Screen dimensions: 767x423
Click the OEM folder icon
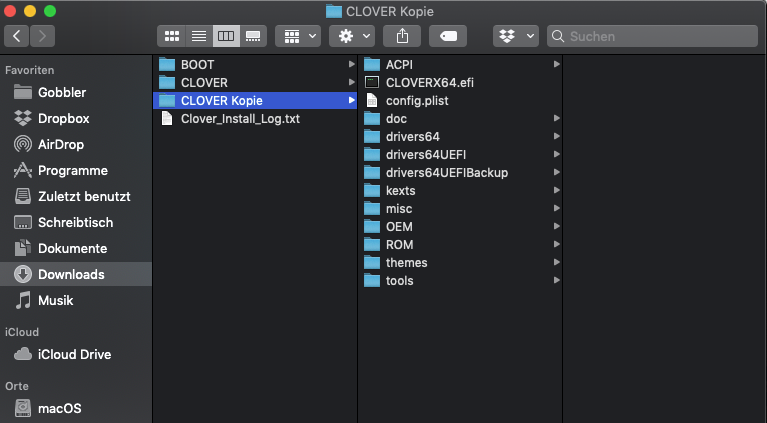372,226
